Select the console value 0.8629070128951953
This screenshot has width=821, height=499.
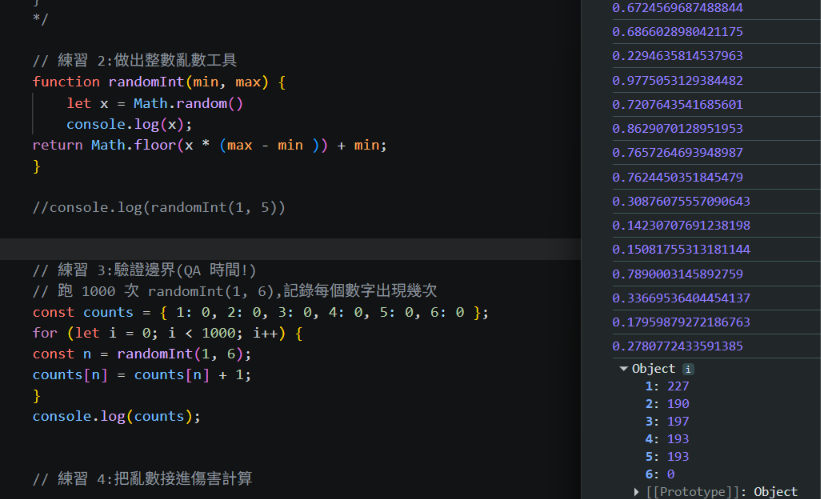(678, 129)
